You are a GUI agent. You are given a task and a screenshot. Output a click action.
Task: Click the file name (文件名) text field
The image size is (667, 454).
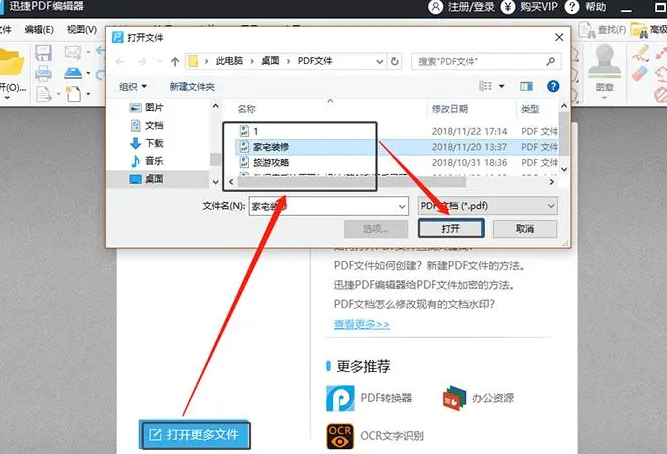pyautogui.click(x=323, y=206)
